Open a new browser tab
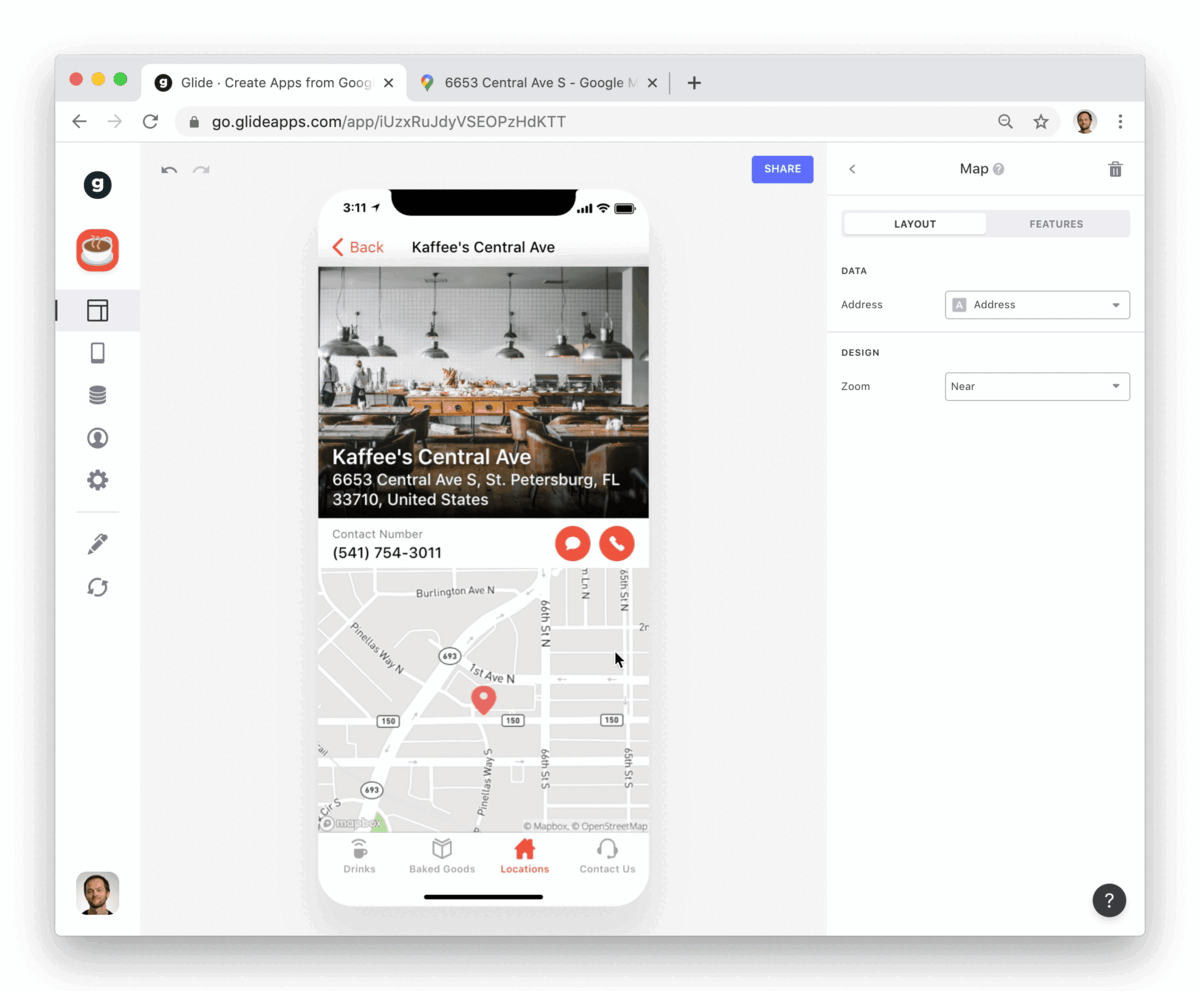Image resolution: width=1200 pixels, height=991 pixels. (x=694, y=83)
